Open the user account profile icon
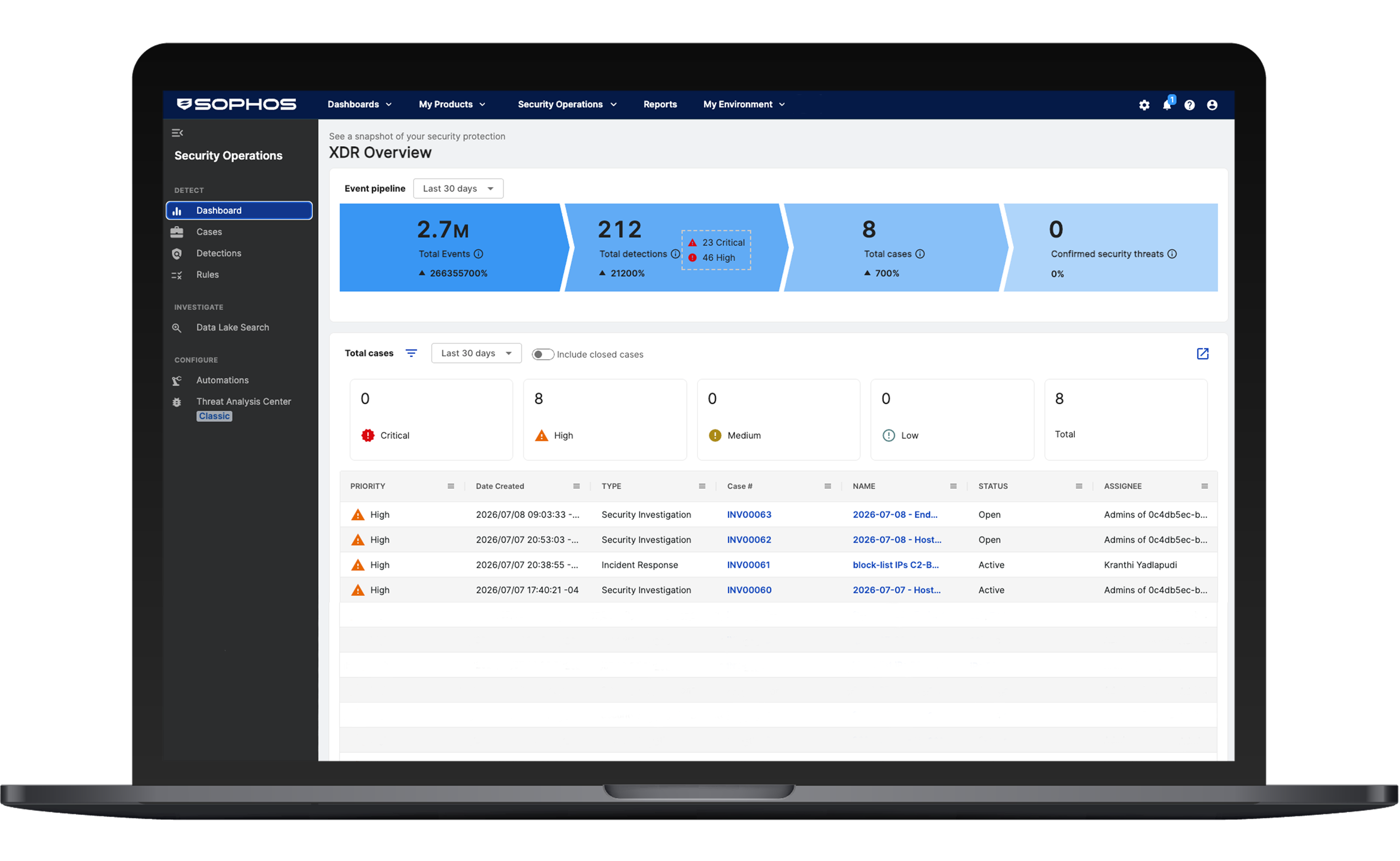Viewport: 1400px width, 861px height. coord(1212,105)
